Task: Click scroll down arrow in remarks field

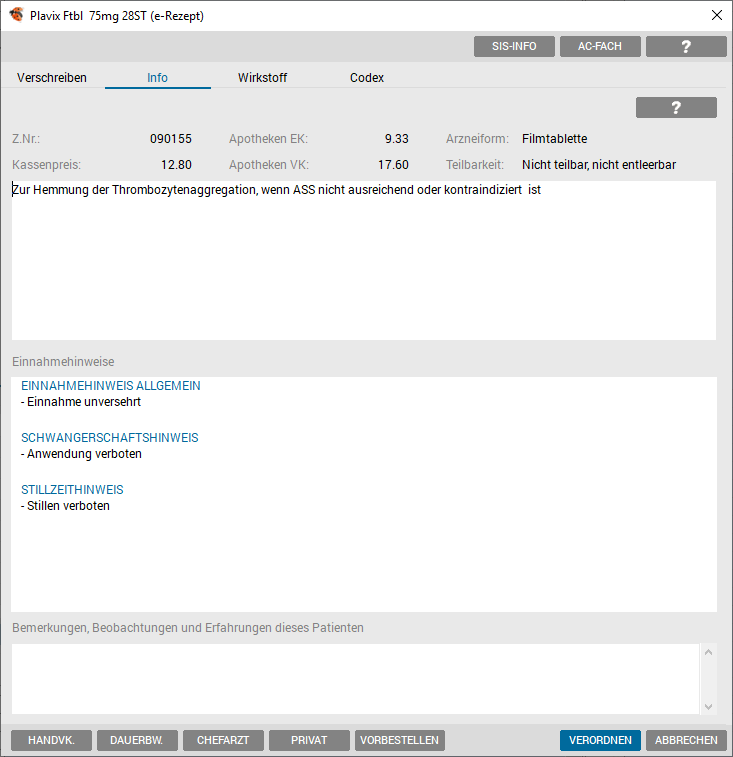Action: click(x=708, y=707)
